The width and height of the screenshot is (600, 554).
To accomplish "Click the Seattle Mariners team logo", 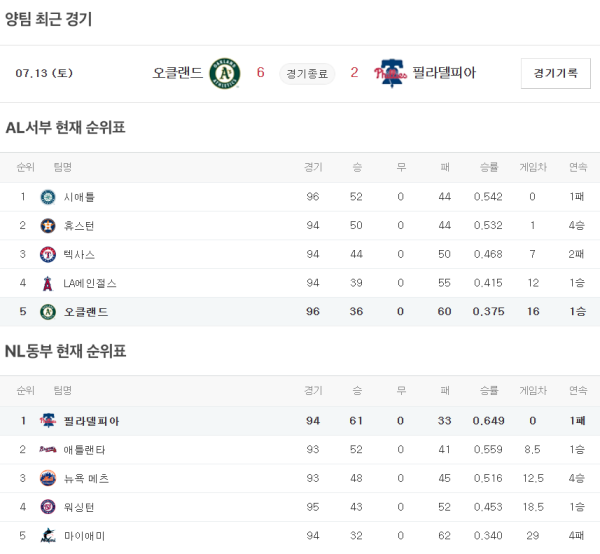I will 47,197.
